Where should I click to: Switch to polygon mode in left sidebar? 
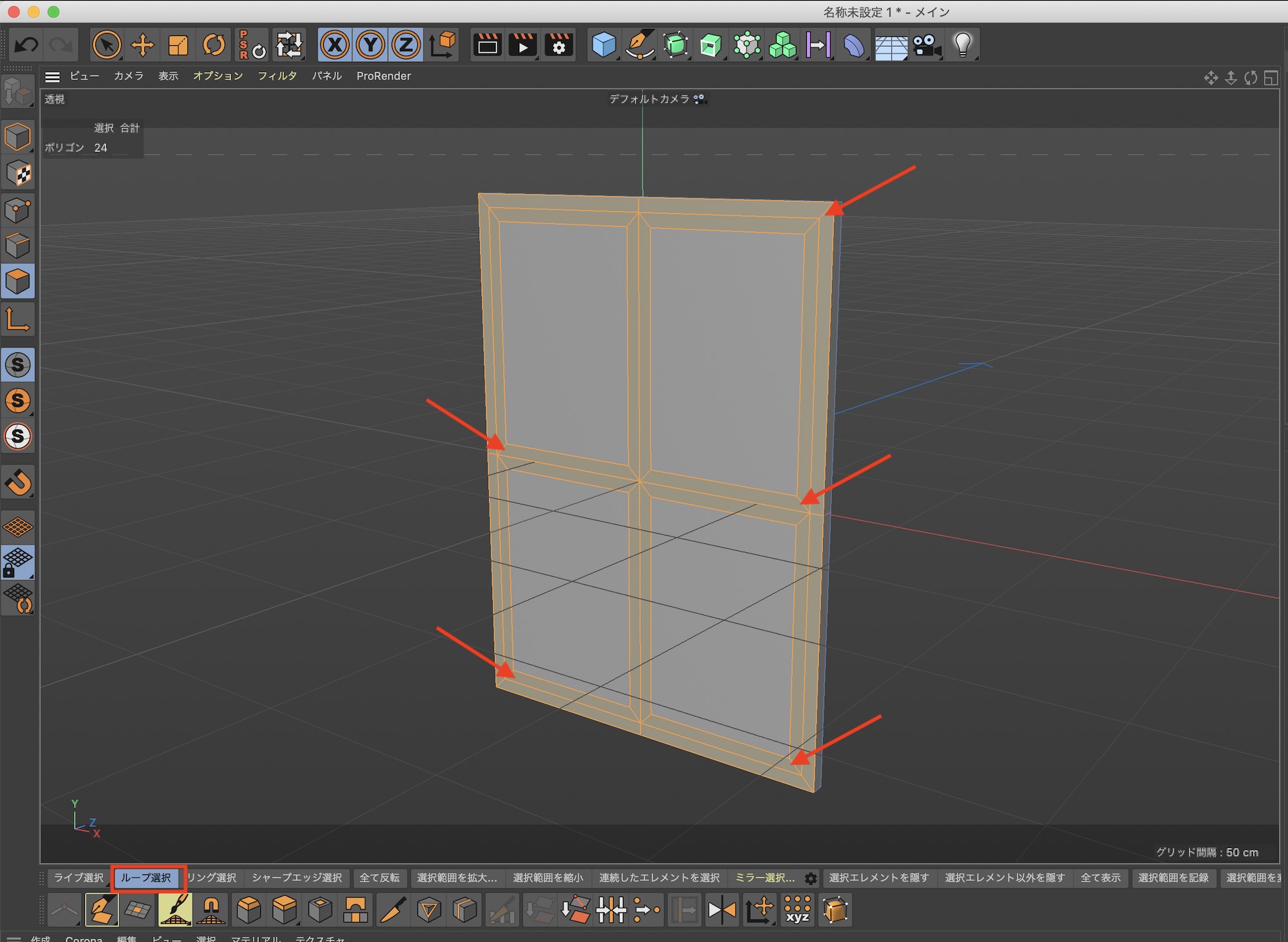[x=17, y=282]
